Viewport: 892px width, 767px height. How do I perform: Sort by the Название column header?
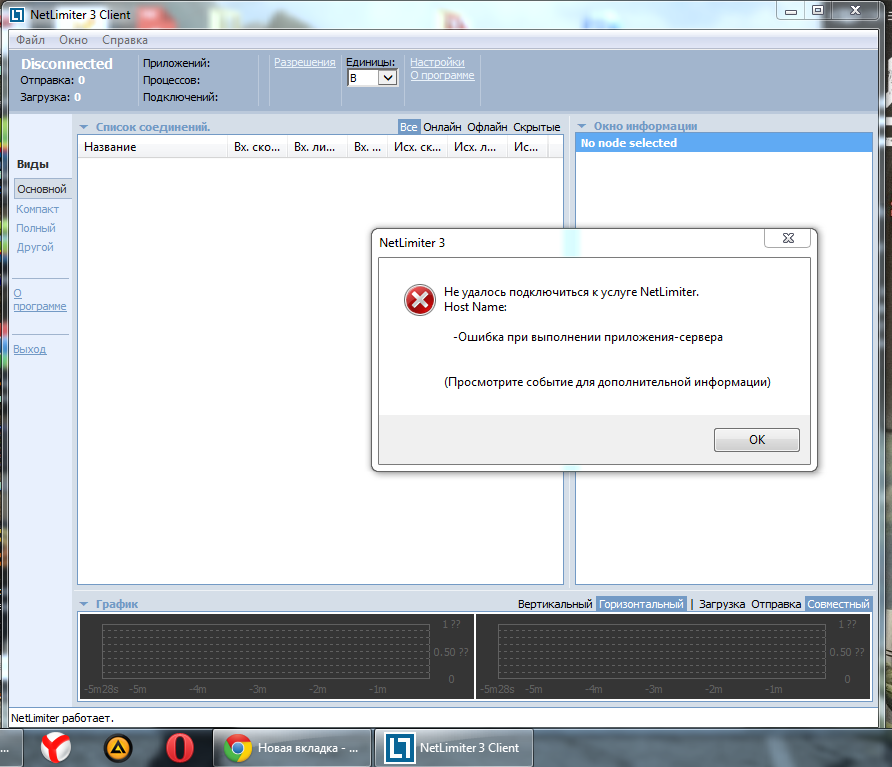pyautogui.click(x=152, y=147)
